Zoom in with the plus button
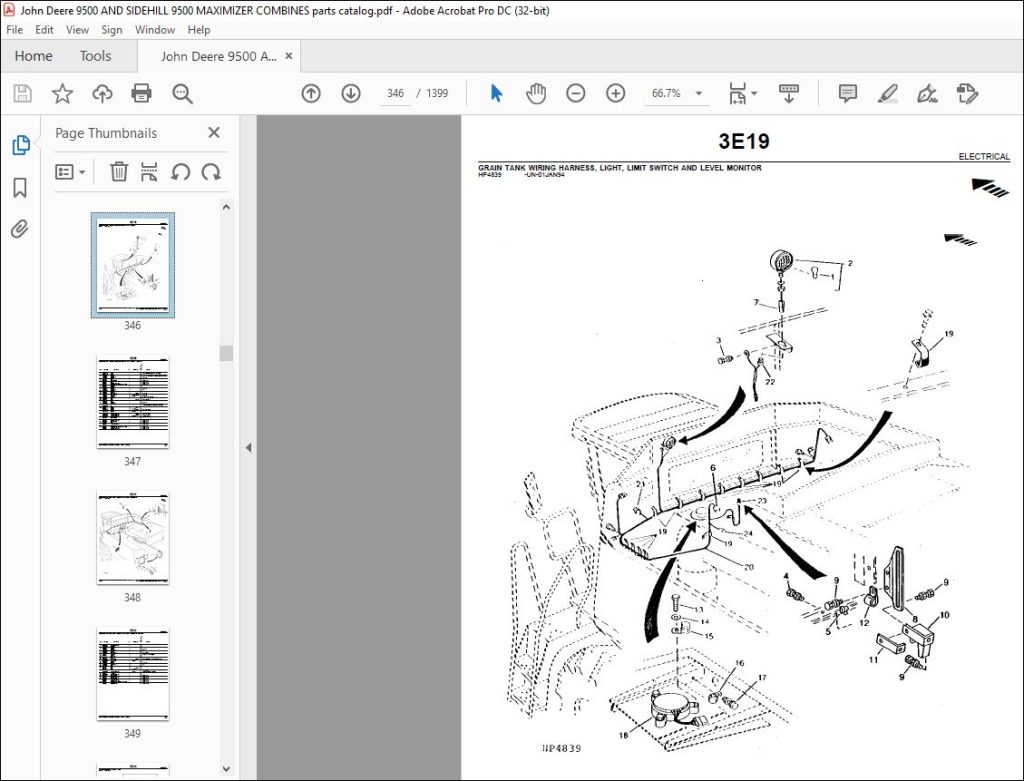Image resolution: width=1024 pixels, height=781 pixels. 615,93
